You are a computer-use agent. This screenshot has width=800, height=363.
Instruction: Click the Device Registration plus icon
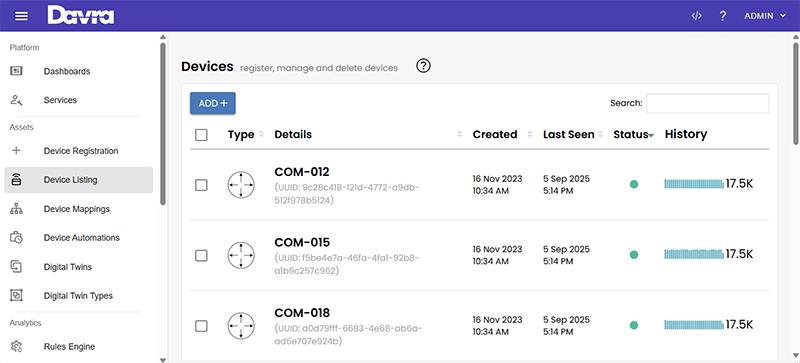(x=16, y=151)
